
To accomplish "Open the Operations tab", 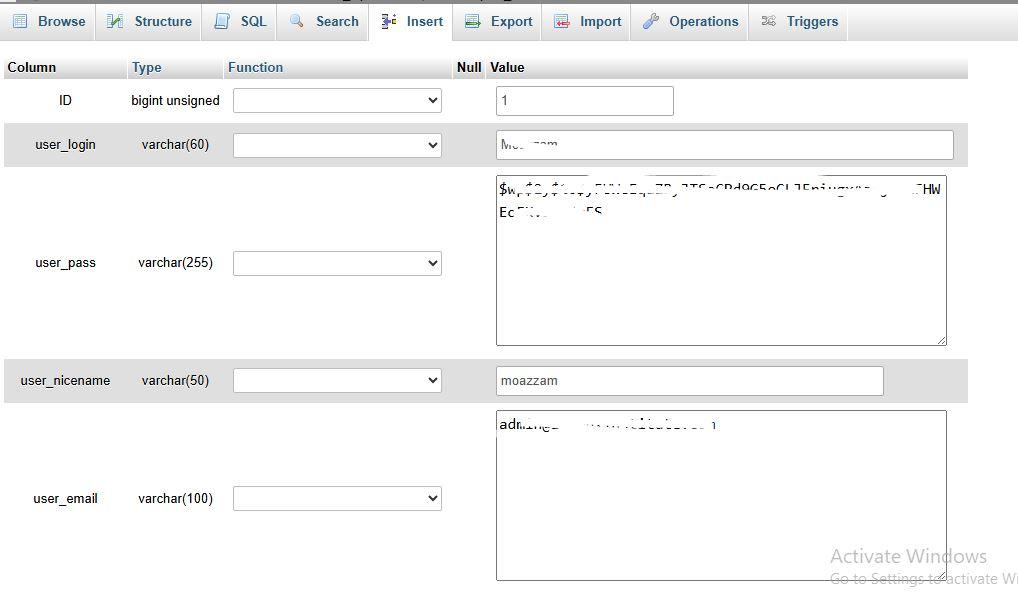I will (x=703, y=21).
